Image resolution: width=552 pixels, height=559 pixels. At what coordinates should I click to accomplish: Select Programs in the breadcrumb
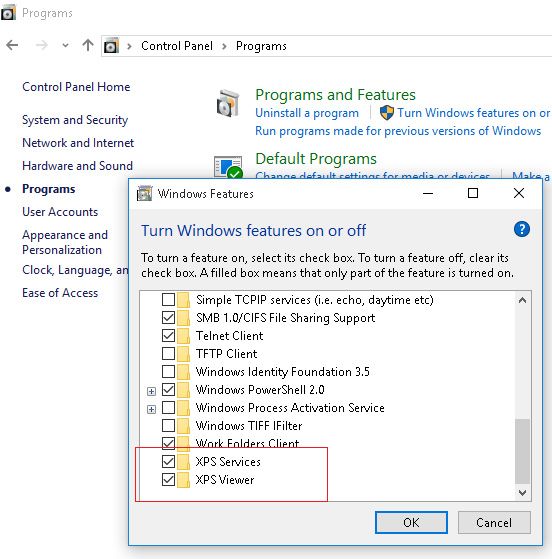(261, 46)
